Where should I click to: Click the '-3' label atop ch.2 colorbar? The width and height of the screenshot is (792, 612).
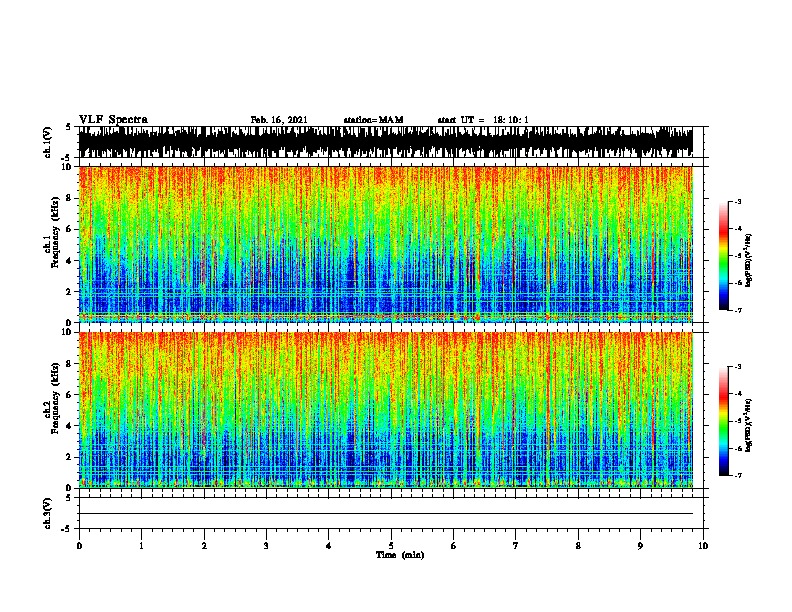[x=737, y=367]
